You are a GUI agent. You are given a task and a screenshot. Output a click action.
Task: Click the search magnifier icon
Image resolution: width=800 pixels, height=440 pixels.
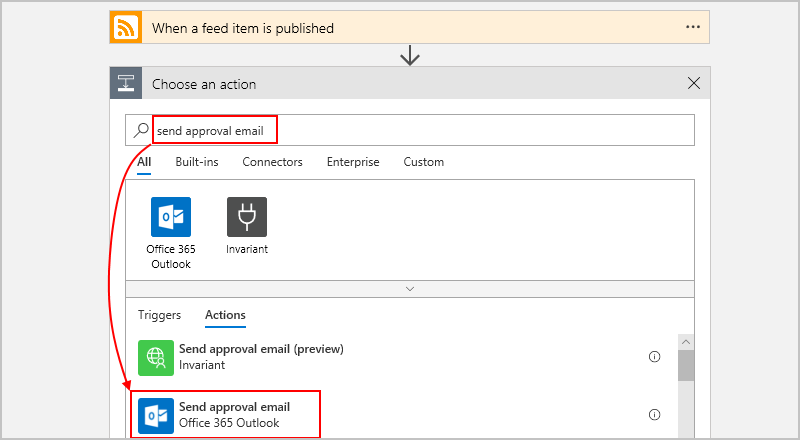pyautogui.click(x=141, y=130)
